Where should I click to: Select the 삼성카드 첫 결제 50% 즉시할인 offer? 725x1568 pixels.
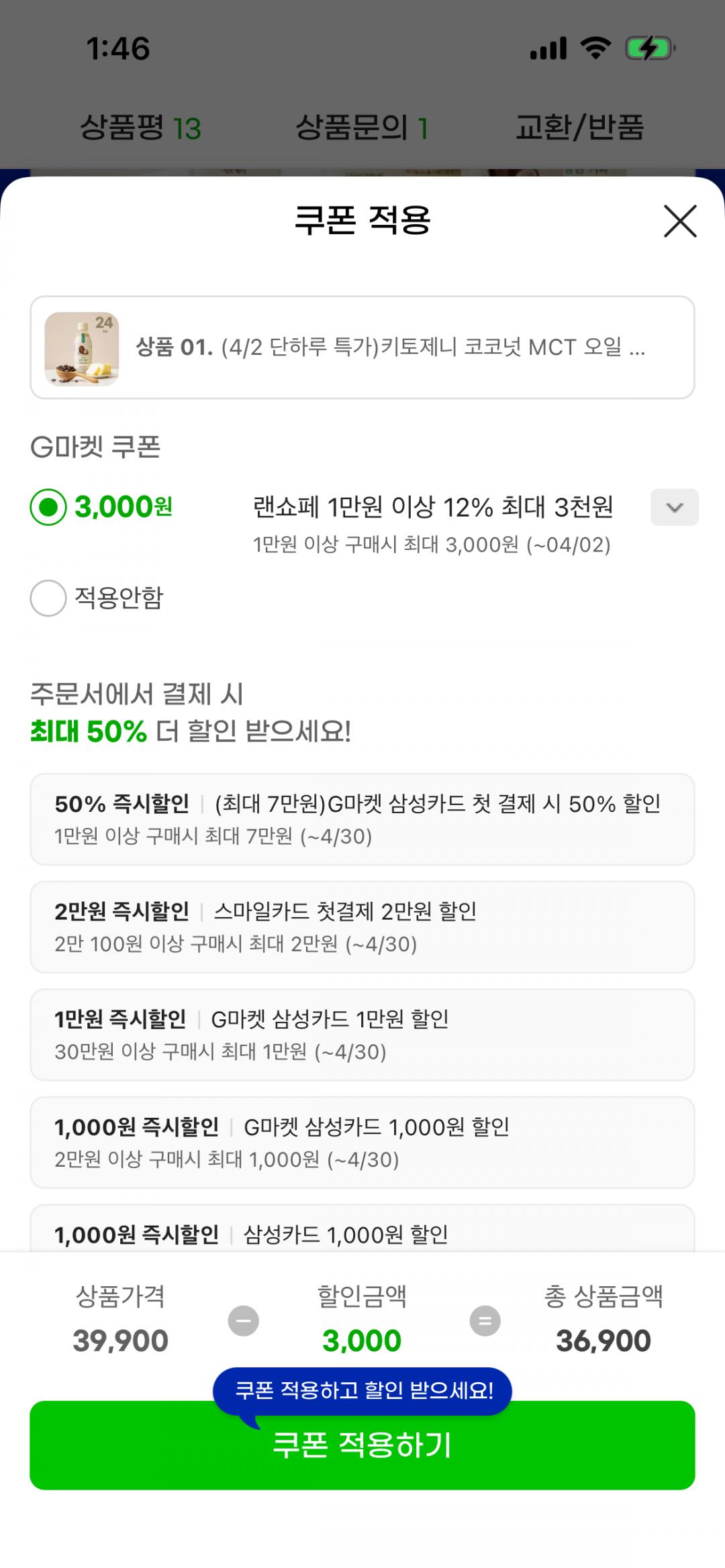click(362, 819)
